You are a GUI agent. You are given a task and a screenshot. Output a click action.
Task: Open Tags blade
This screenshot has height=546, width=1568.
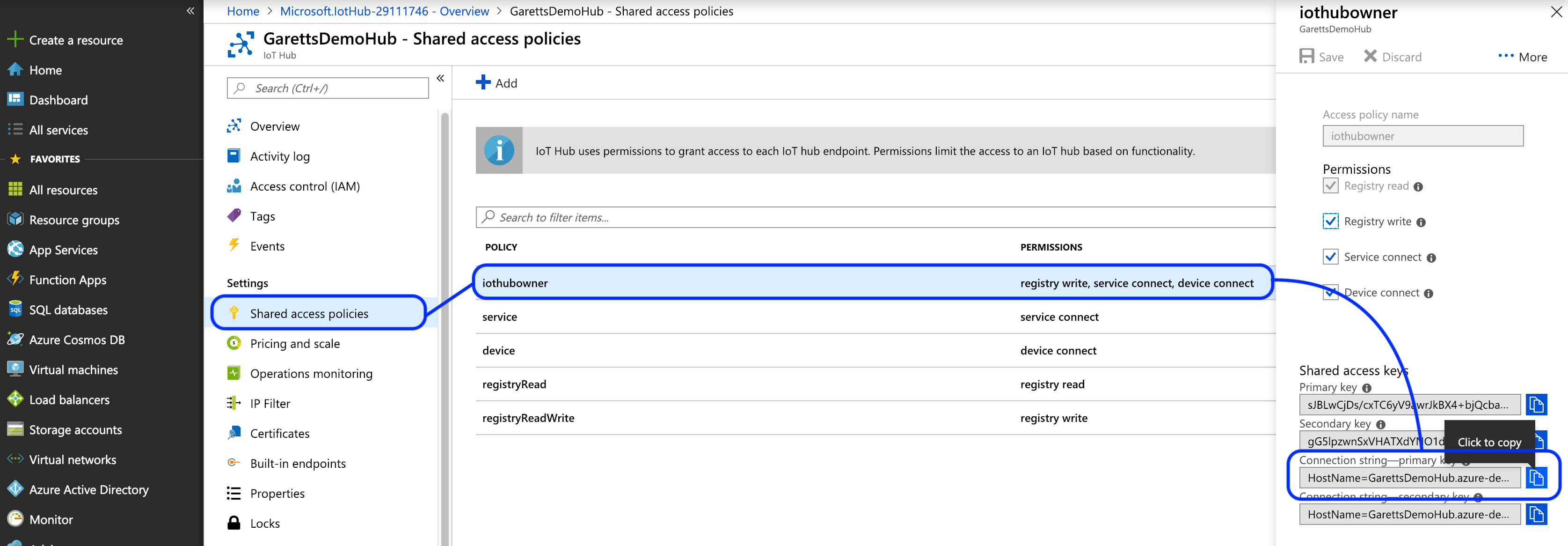[263, 216]
